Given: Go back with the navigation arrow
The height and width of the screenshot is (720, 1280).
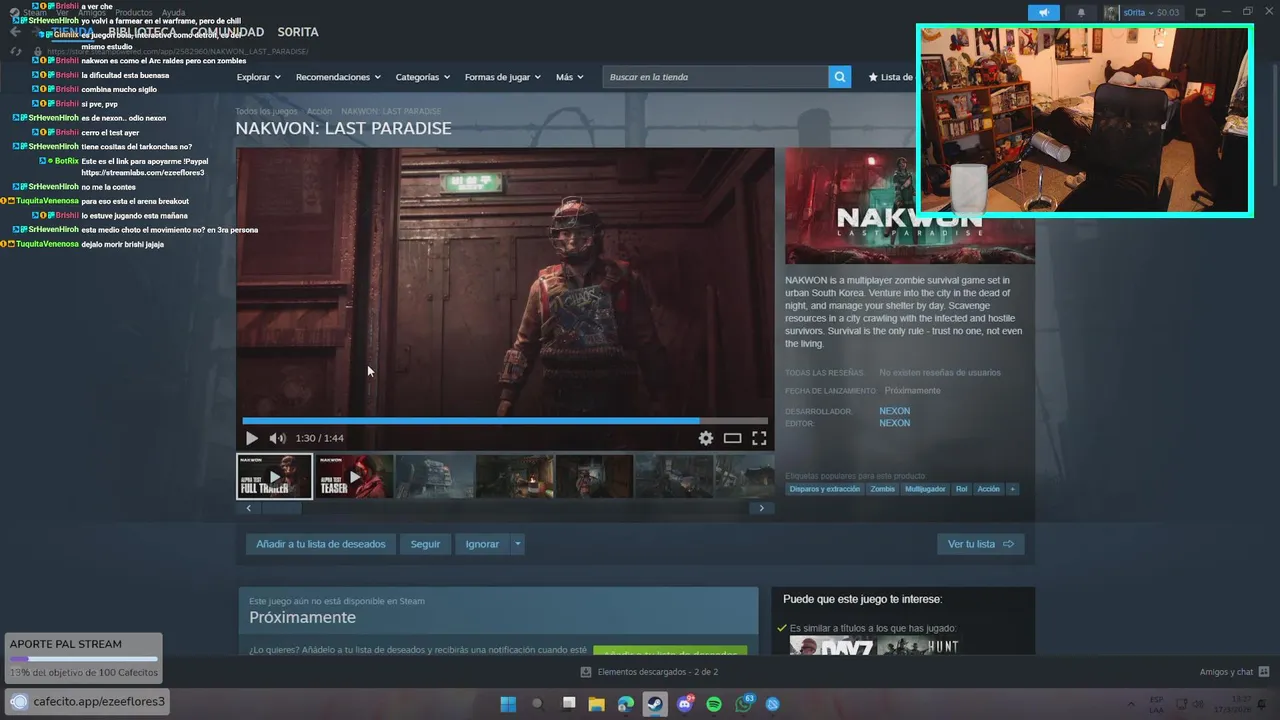Looking at the screenshot, I should pos(15,32).
